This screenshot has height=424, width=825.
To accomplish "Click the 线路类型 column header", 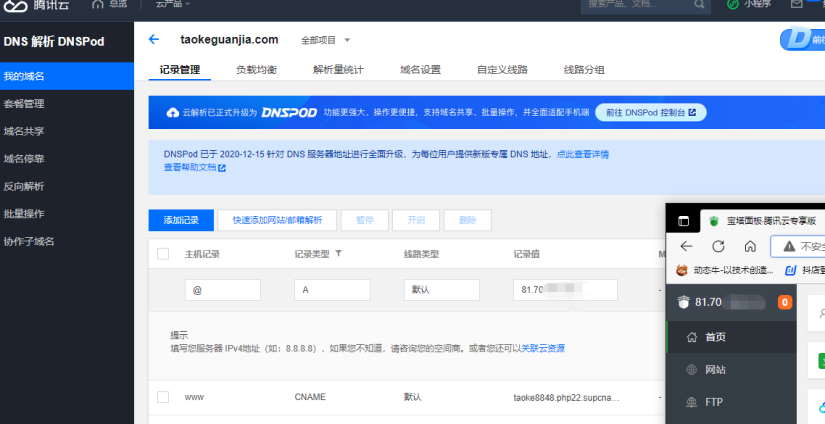I will 421,254.
